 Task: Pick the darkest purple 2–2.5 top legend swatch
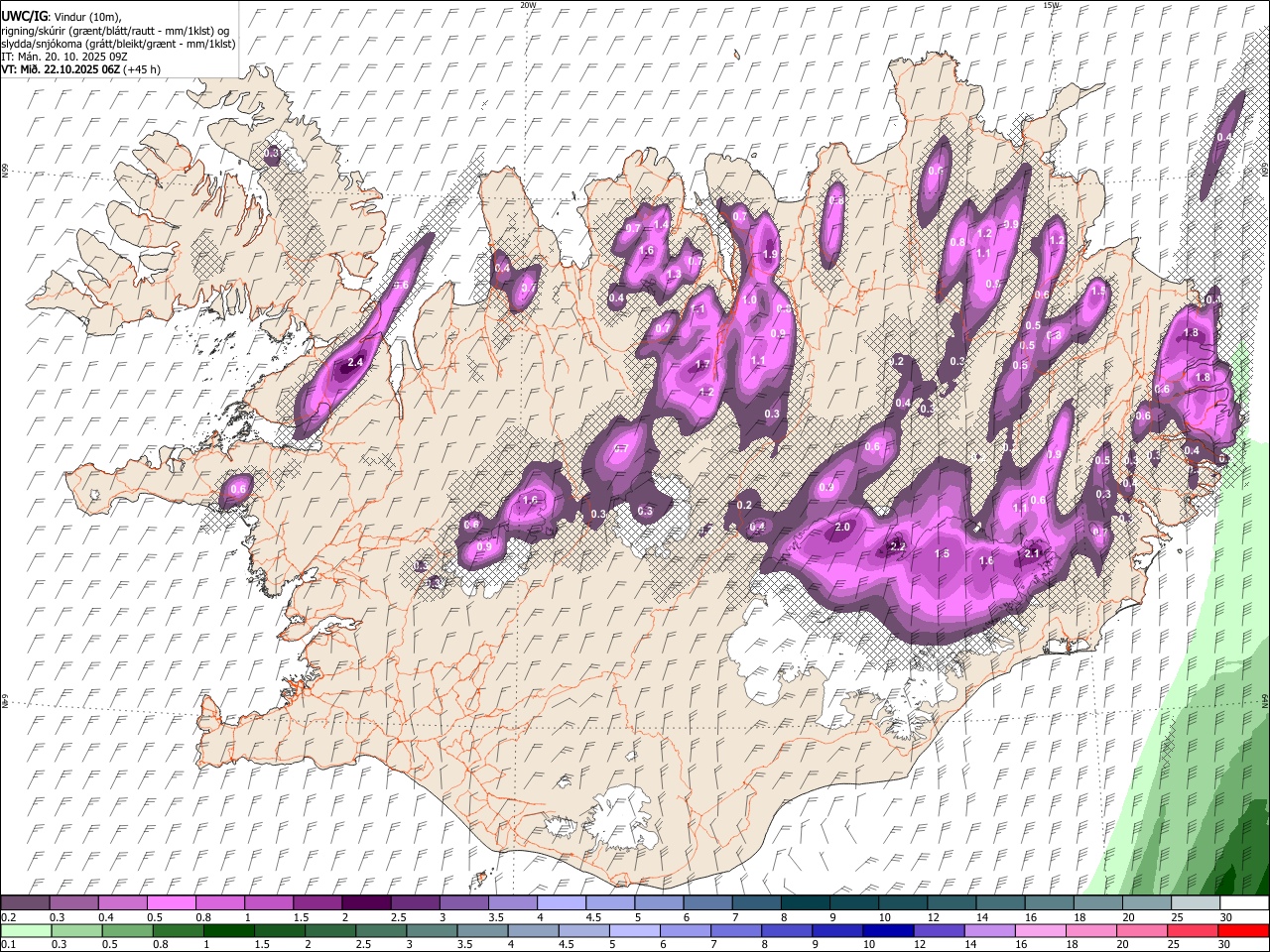click(x=365, y=902)
